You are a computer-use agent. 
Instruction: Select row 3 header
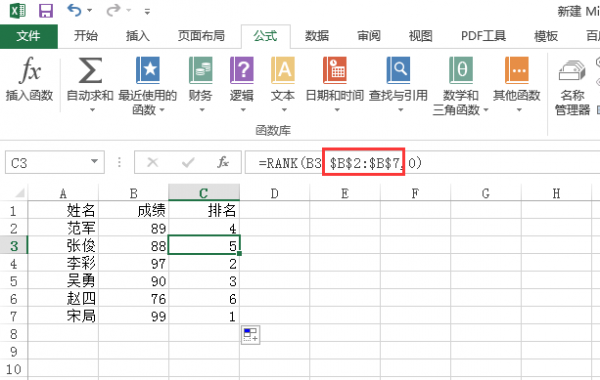[x=14, y=246]
